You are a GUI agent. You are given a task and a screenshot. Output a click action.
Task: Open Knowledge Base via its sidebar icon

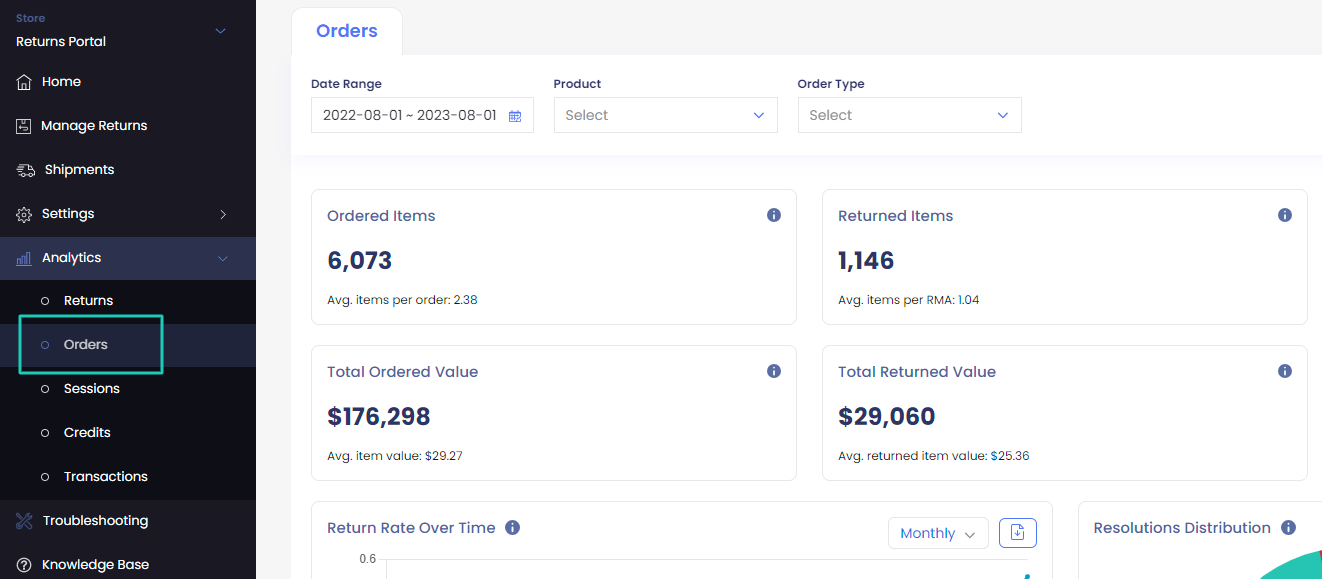click(23, 563)
